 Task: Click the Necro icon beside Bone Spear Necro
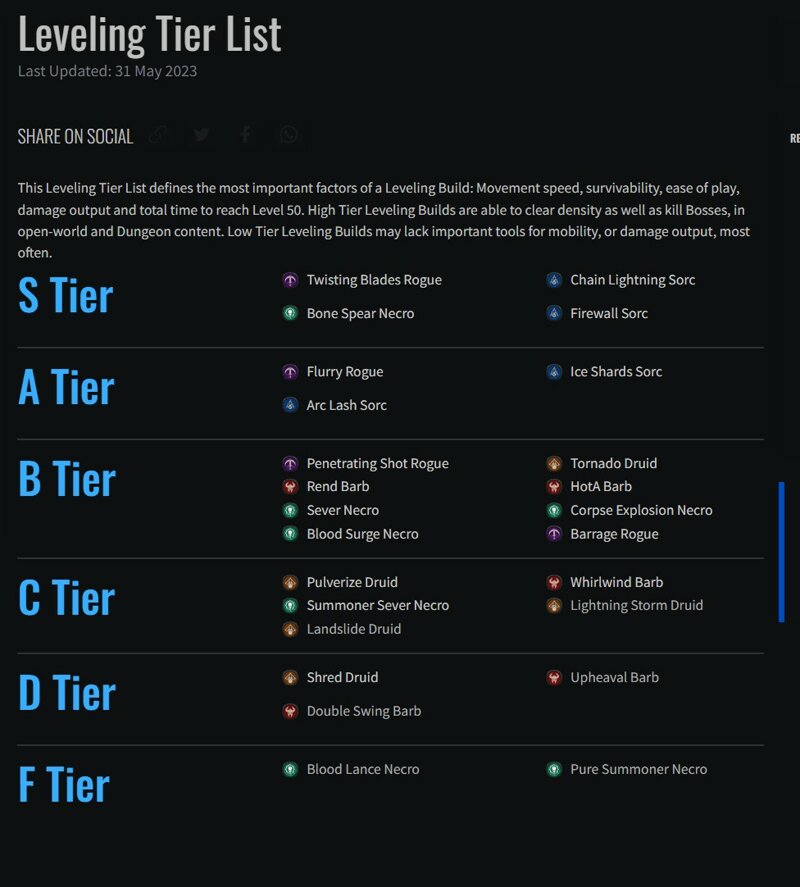coord(290,313)
